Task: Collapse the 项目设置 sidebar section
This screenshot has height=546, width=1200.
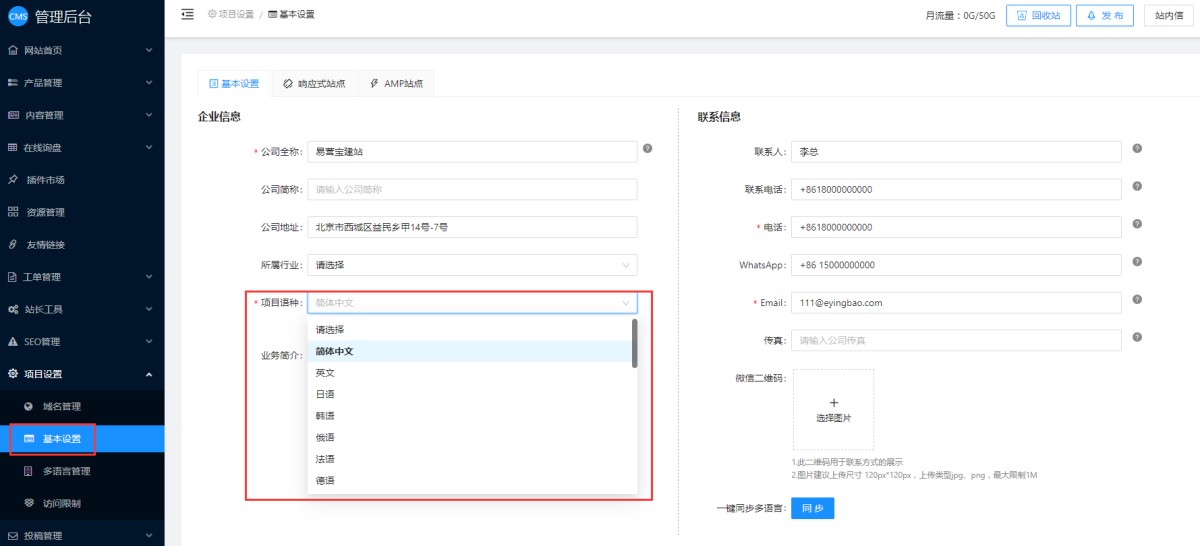Action: click(x=82, y=374)
